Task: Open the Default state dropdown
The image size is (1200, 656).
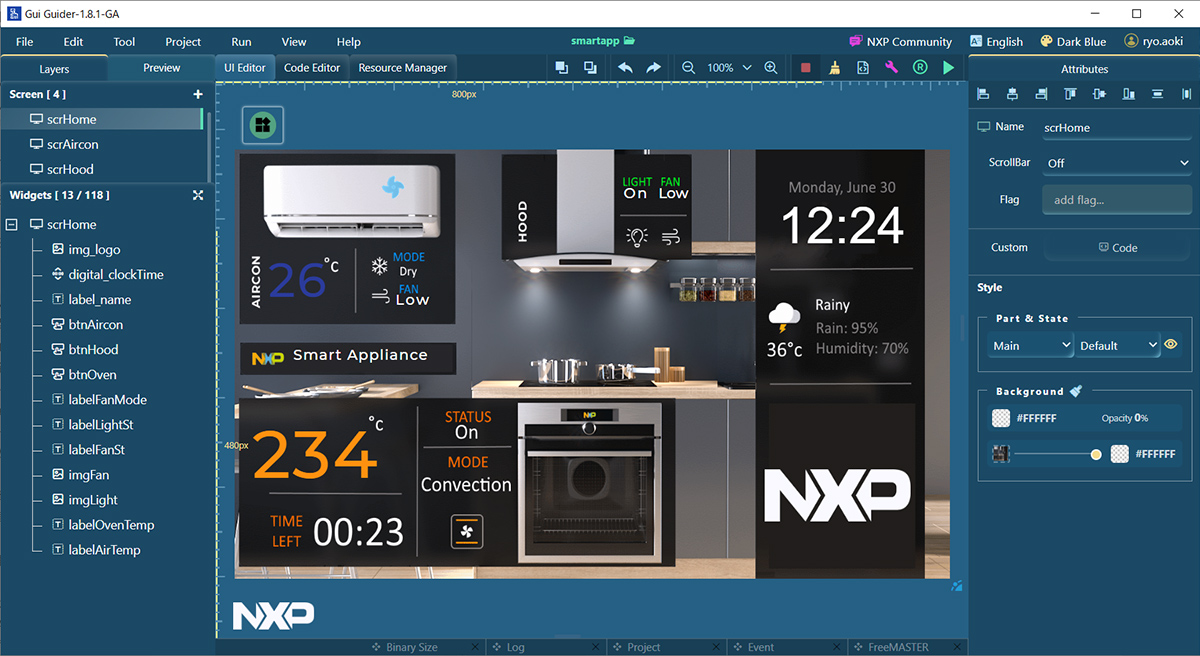Action: click(x=1117, y=345)
